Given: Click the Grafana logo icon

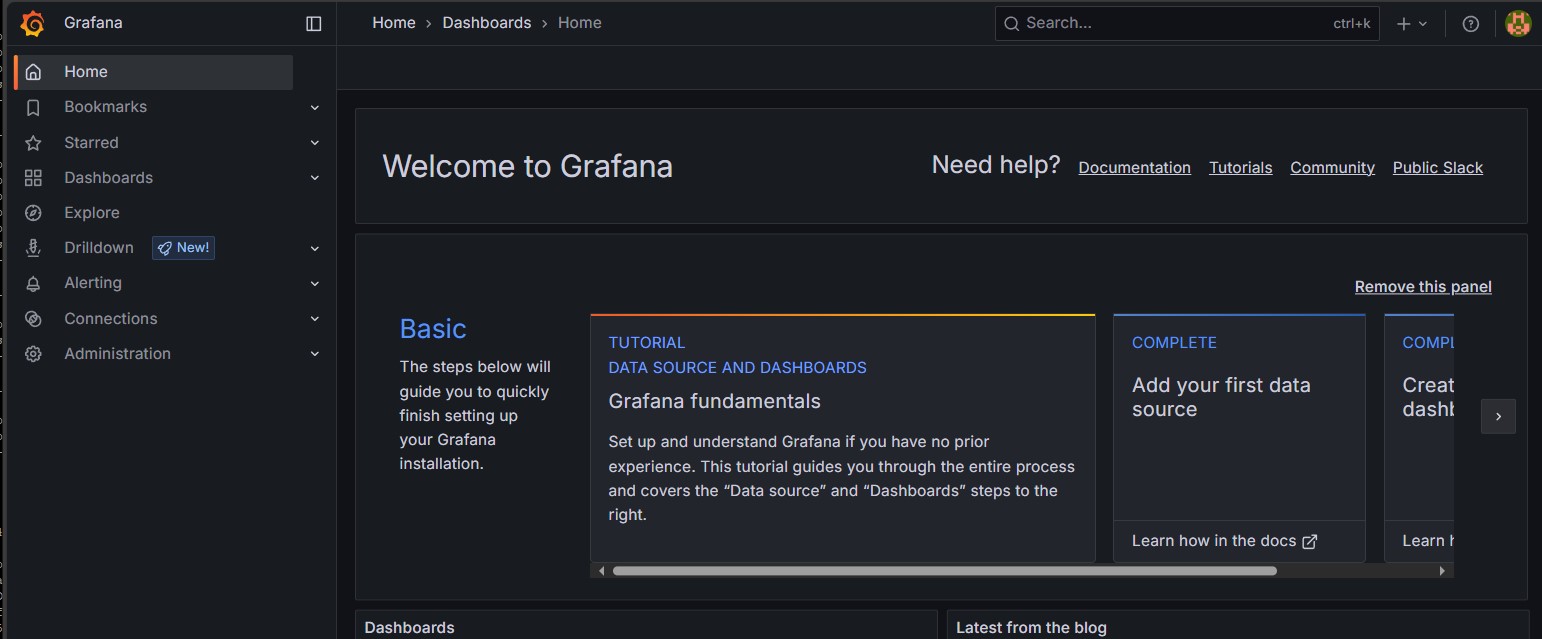Looking at the screenshot, I should 33,23.
